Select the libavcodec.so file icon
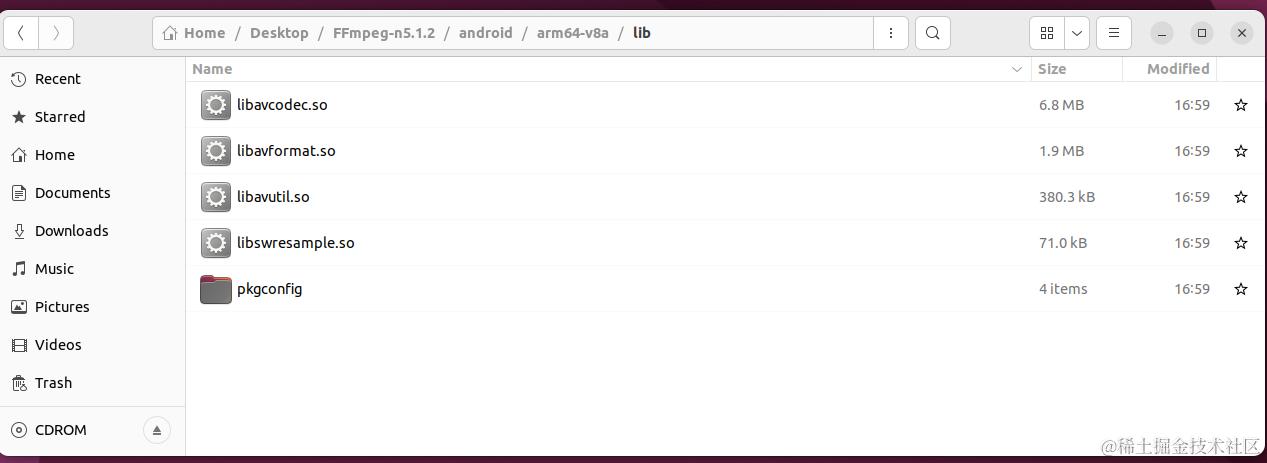The width and height of the screenshot is (1267, 463). coord(216,105)
